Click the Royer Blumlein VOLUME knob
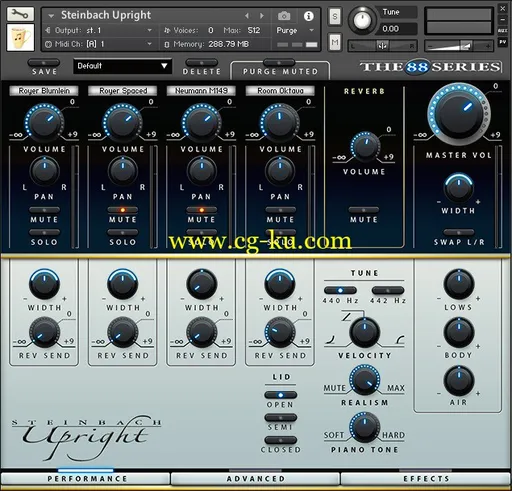The height and width of the screenshot is (491, 512). (x=44, y=123)
